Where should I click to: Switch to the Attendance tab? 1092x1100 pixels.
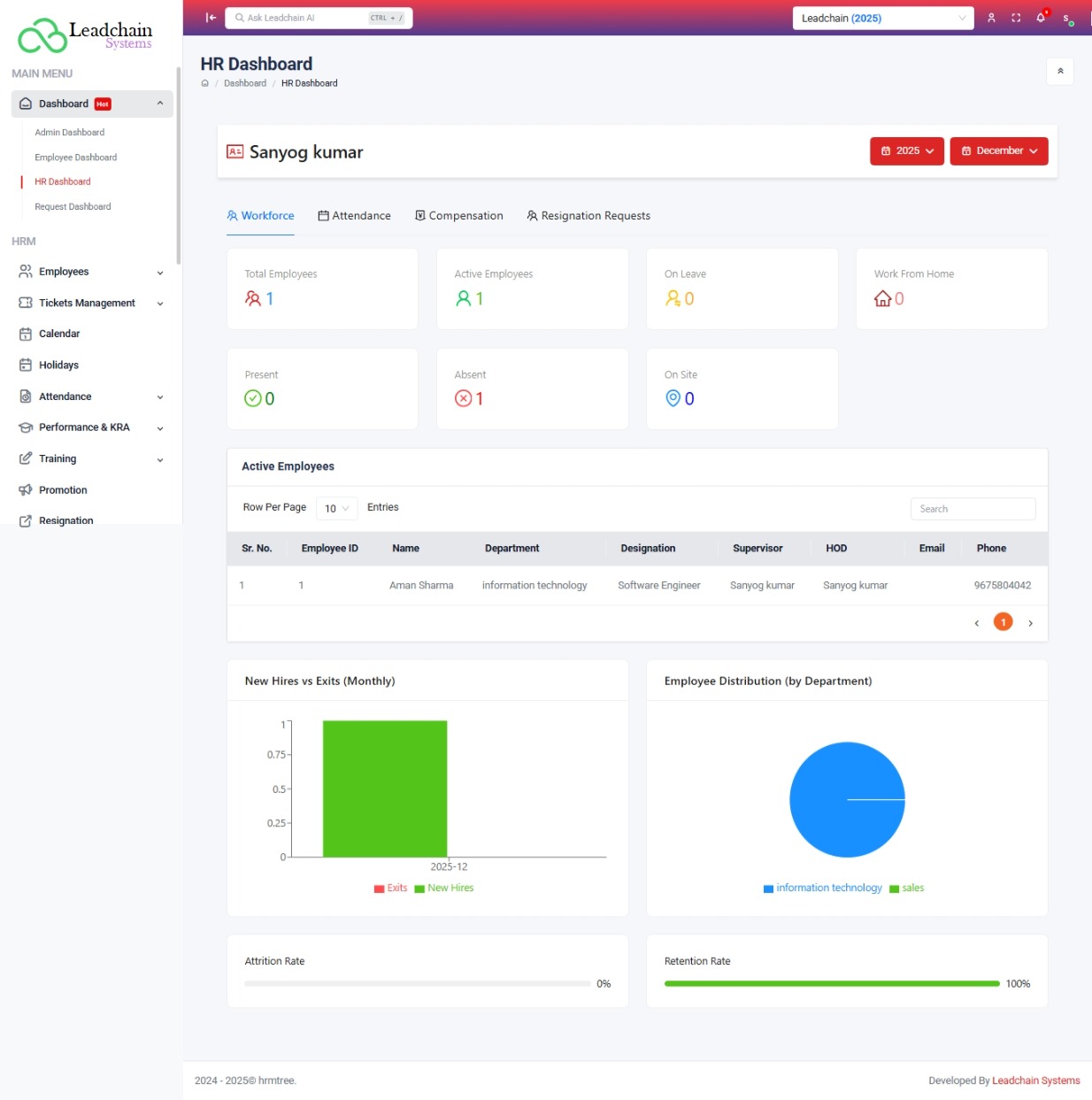[354, 215]
